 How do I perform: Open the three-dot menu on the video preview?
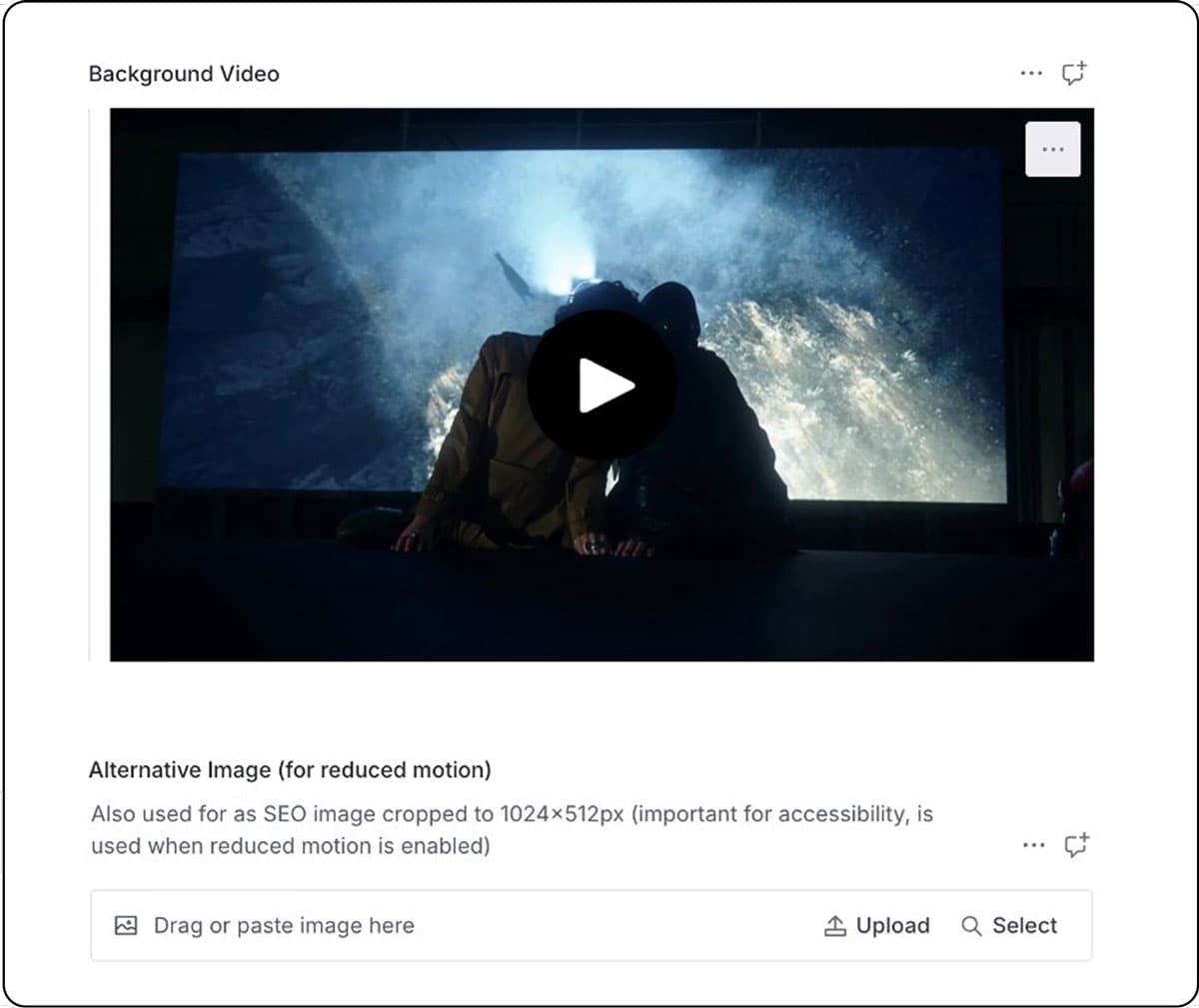tap(1052, 149)
